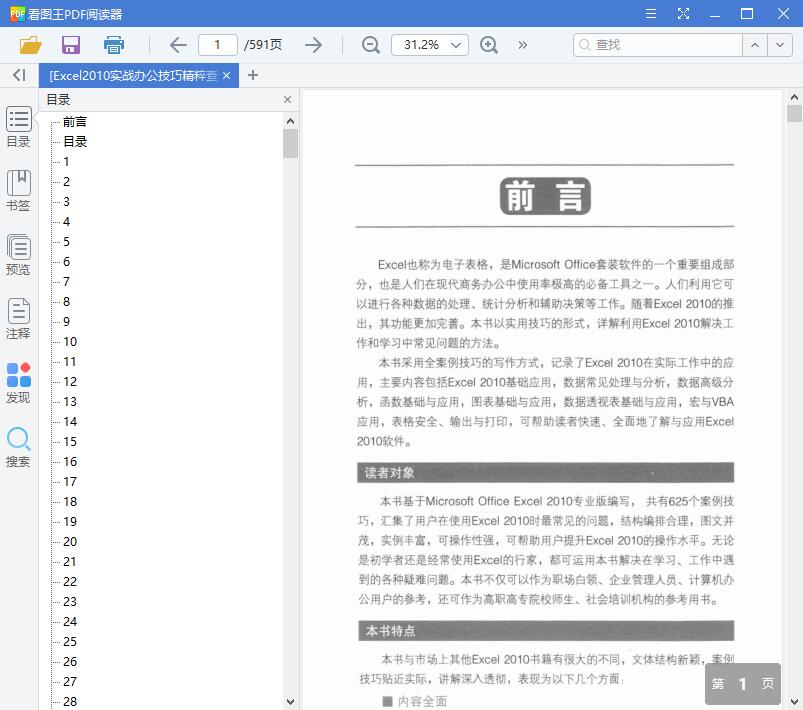This screenshot has height=710, width=803.
Task: Select outline entry 1
Action: (x=67, y=162)
